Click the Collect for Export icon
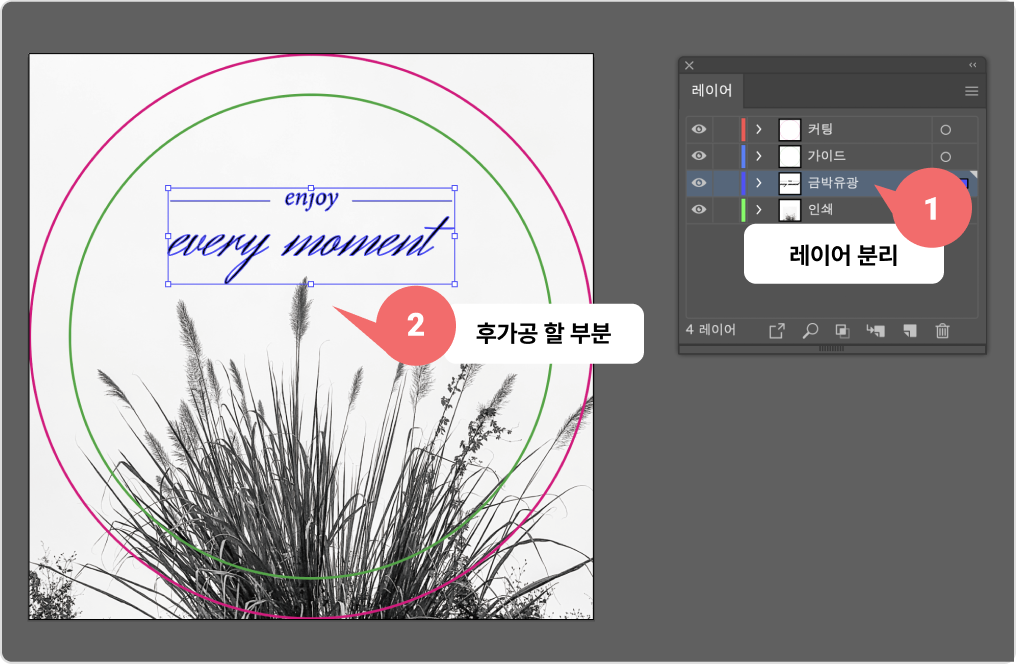The width and height of the screenshot is (1016, 664). pyautogui.click(x=778, y=330)
